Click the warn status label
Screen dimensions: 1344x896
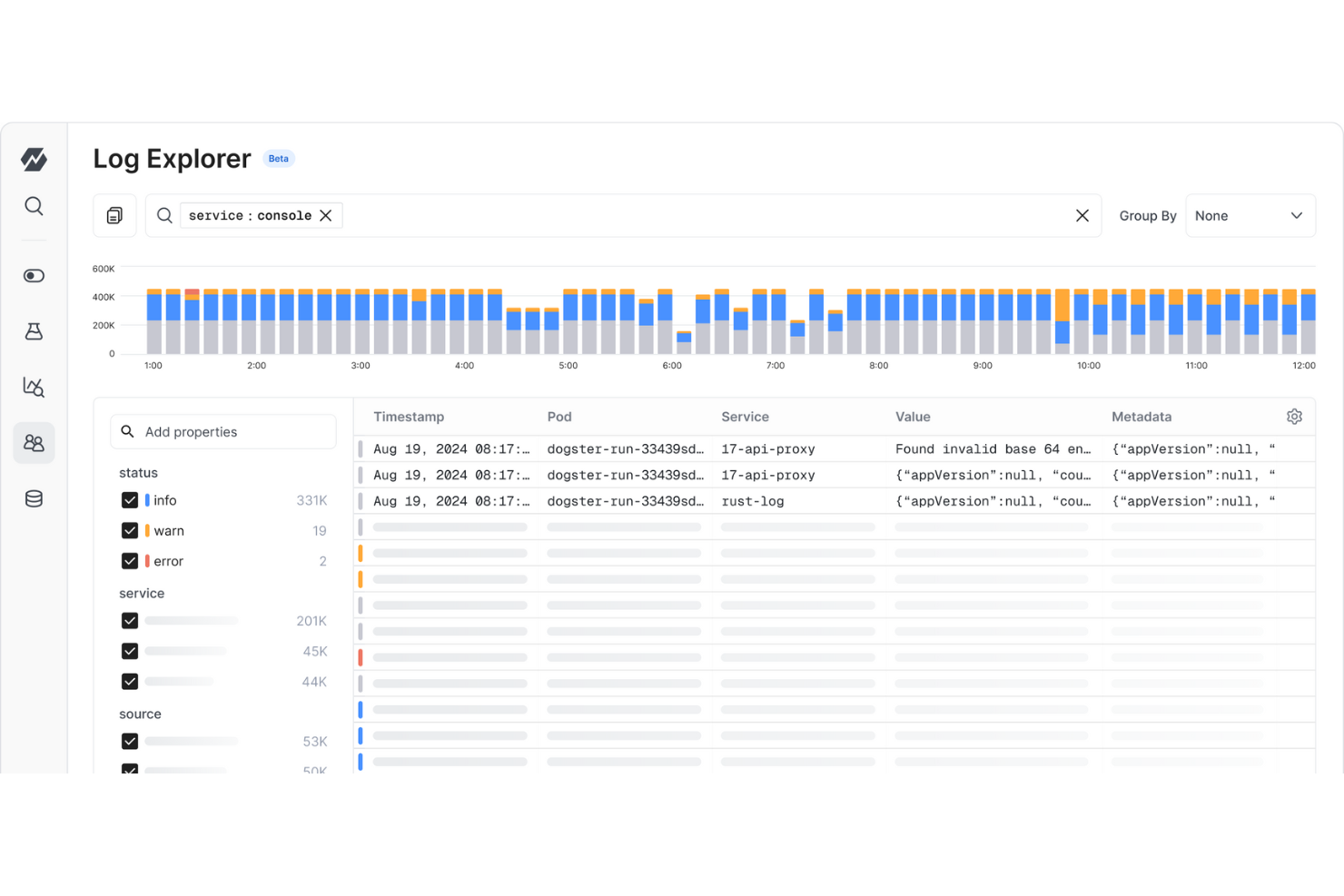(169, 530)
